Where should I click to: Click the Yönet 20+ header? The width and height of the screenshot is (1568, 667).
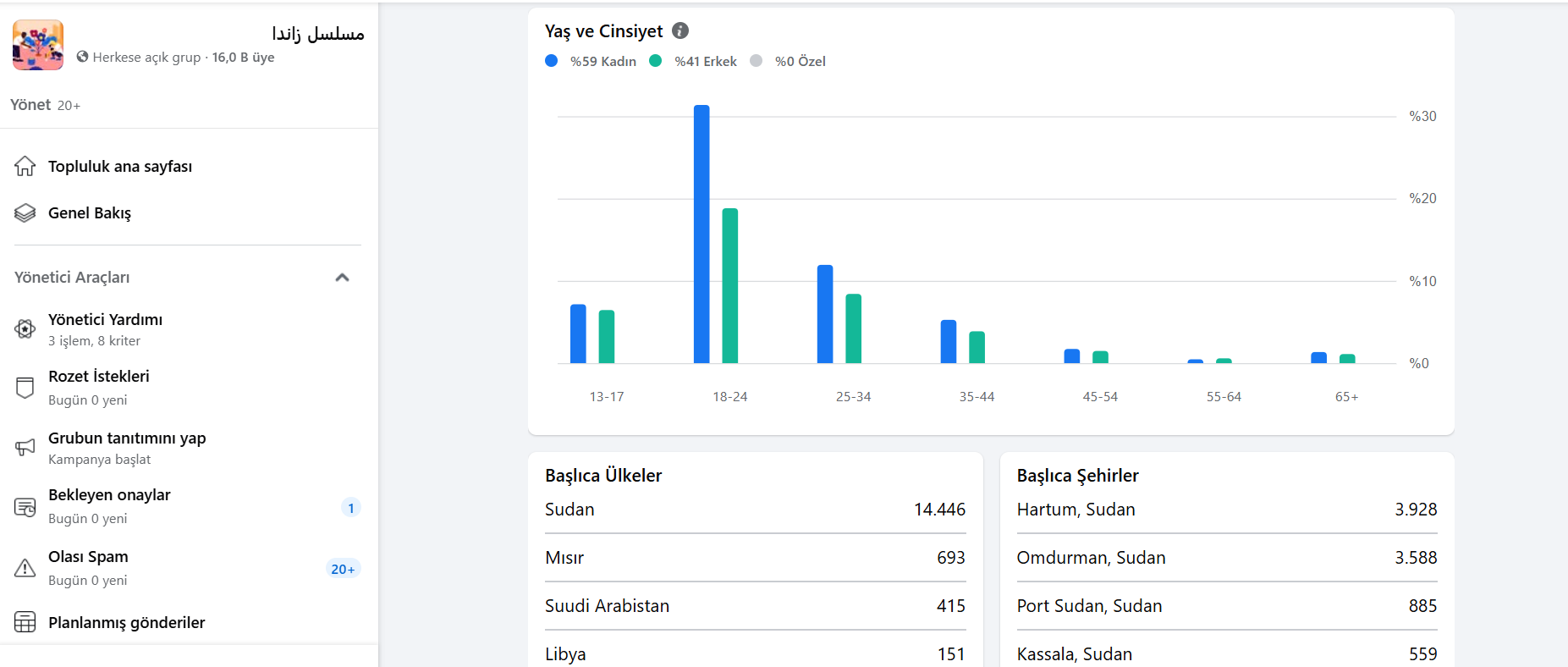[x=45, y=105]
